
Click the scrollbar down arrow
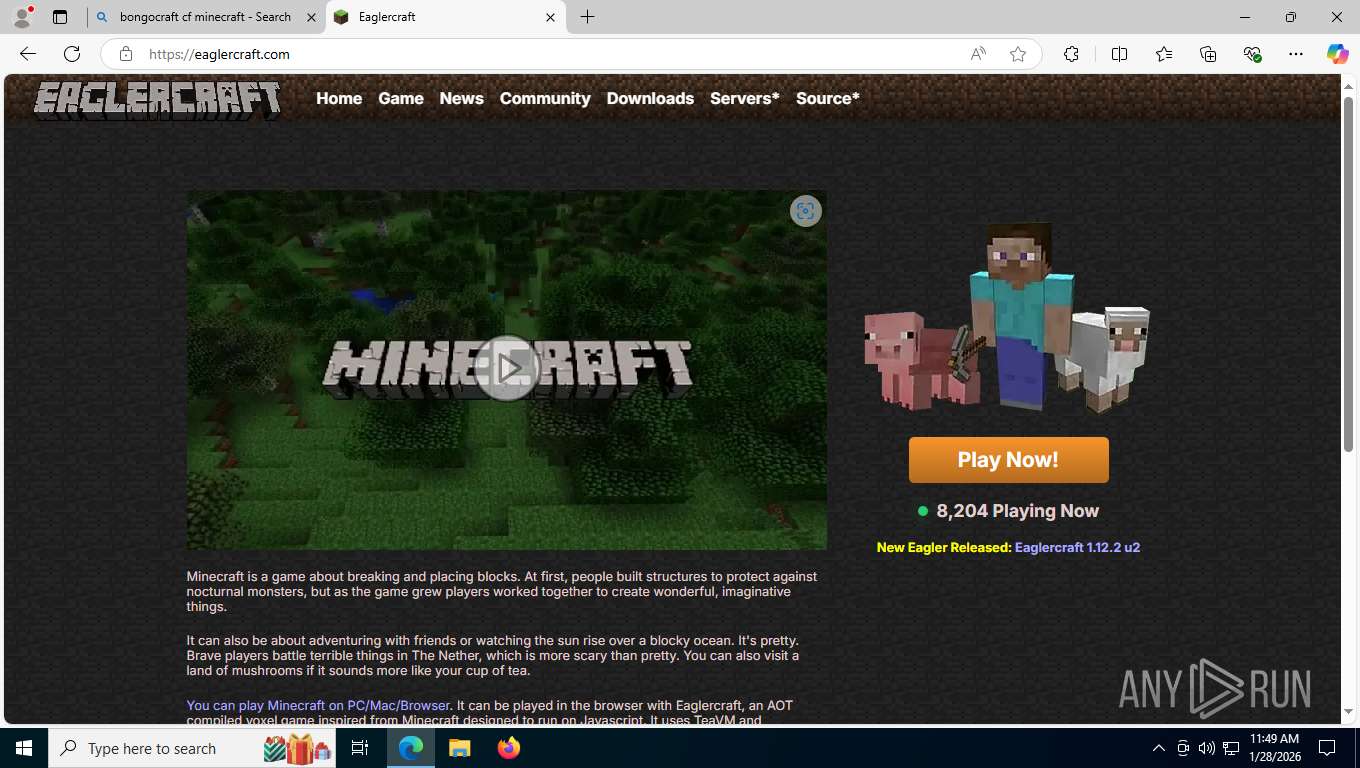pos(1348,712)
